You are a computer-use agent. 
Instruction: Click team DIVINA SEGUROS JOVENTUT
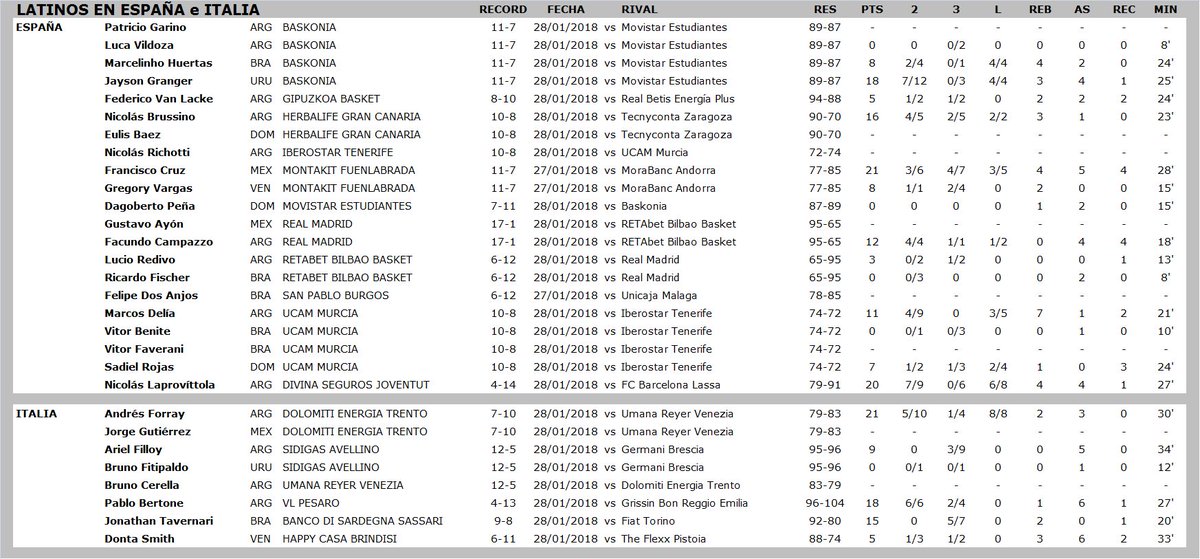click(x=357, y=384)
